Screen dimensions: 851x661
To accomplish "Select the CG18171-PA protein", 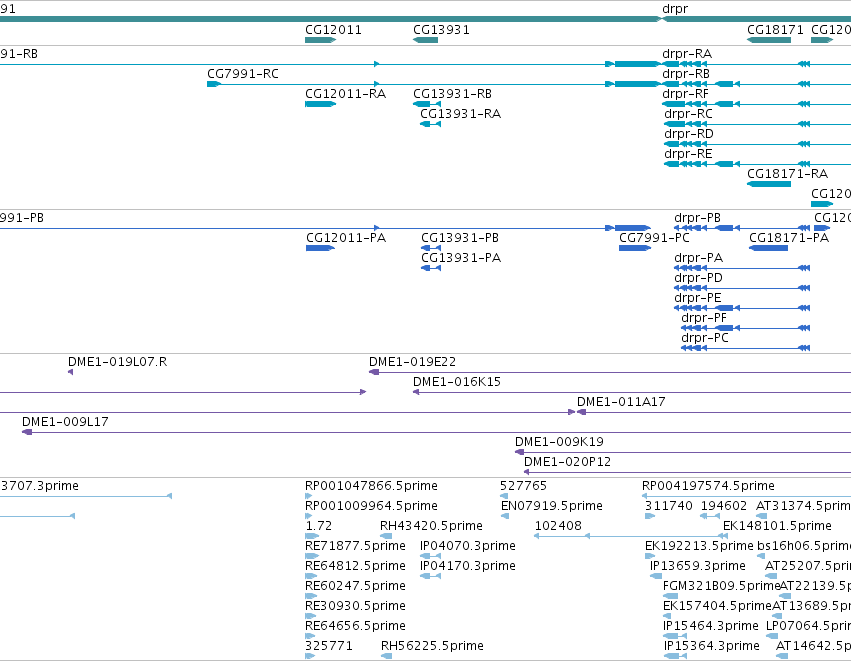I will [x=769, y=248].
